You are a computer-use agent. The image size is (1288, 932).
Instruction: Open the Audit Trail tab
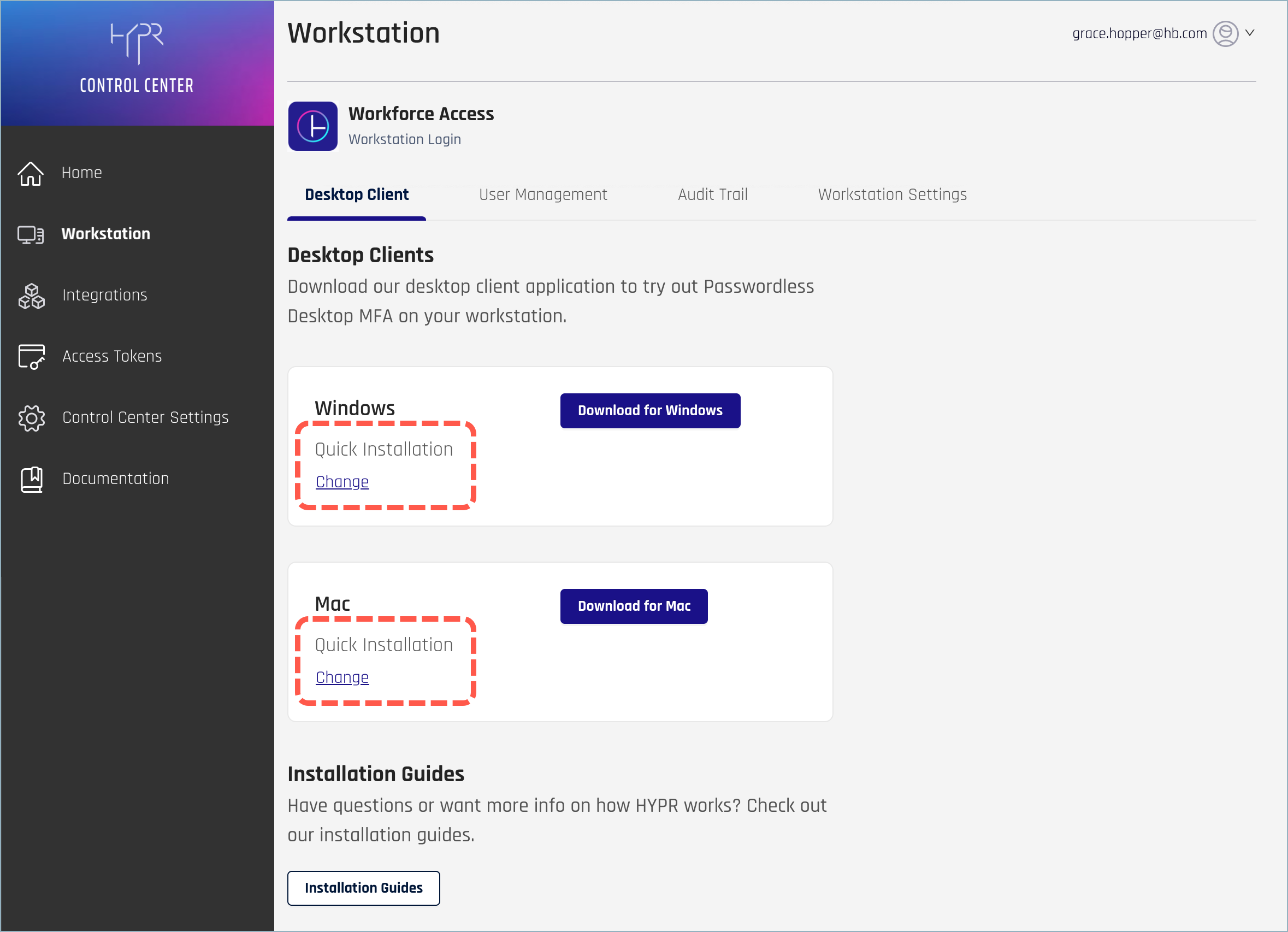tap(712, 195)
